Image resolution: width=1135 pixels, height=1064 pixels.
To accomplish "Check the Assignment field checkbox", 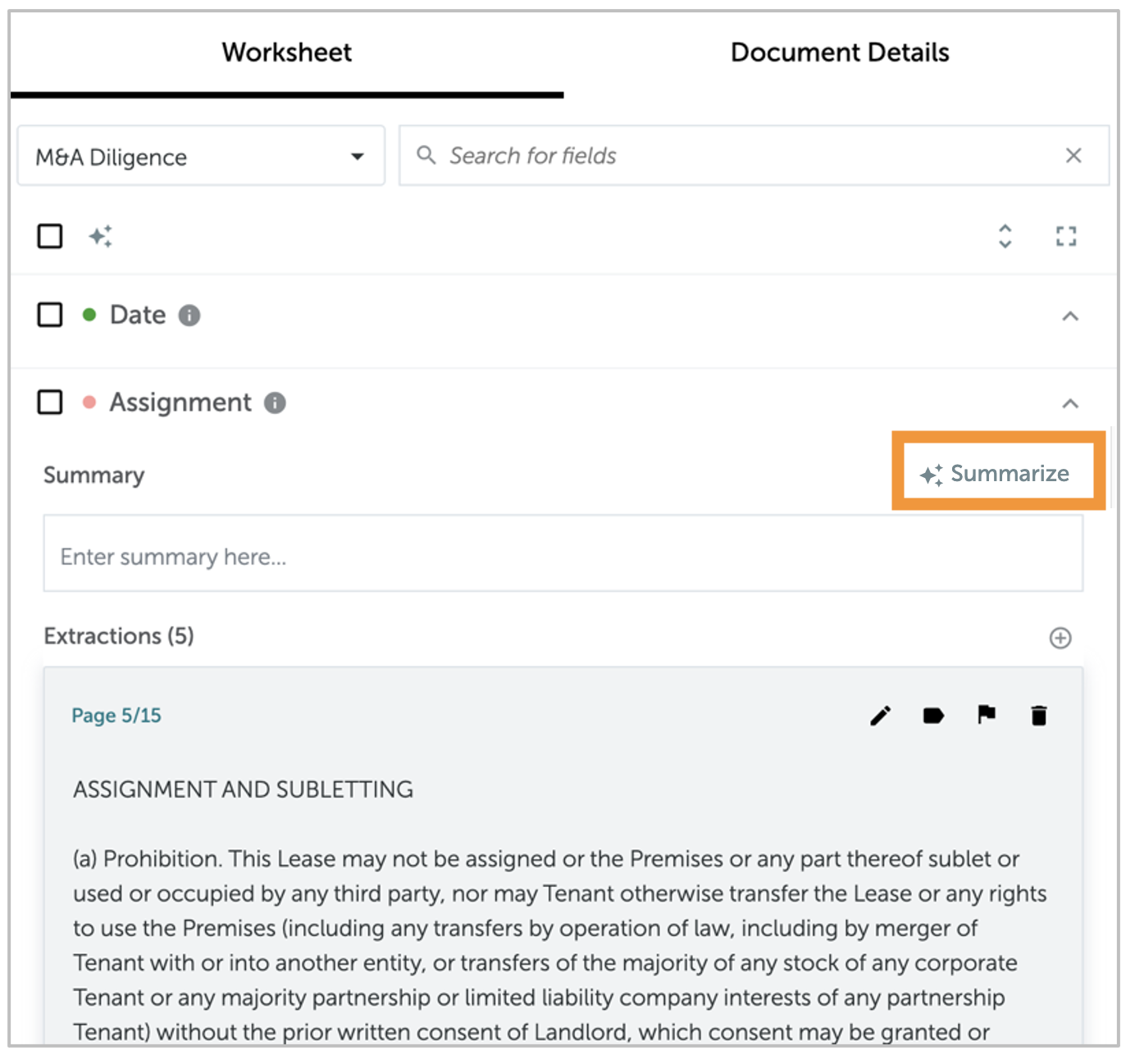I will (x=50, y=402).
